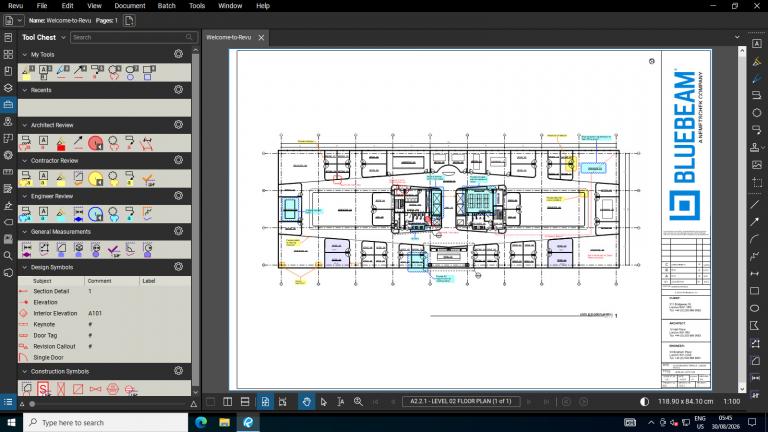This screenshot has width=768, height=432.
Task: Select the Line tool on right toolbar
Action: (755, 205)
